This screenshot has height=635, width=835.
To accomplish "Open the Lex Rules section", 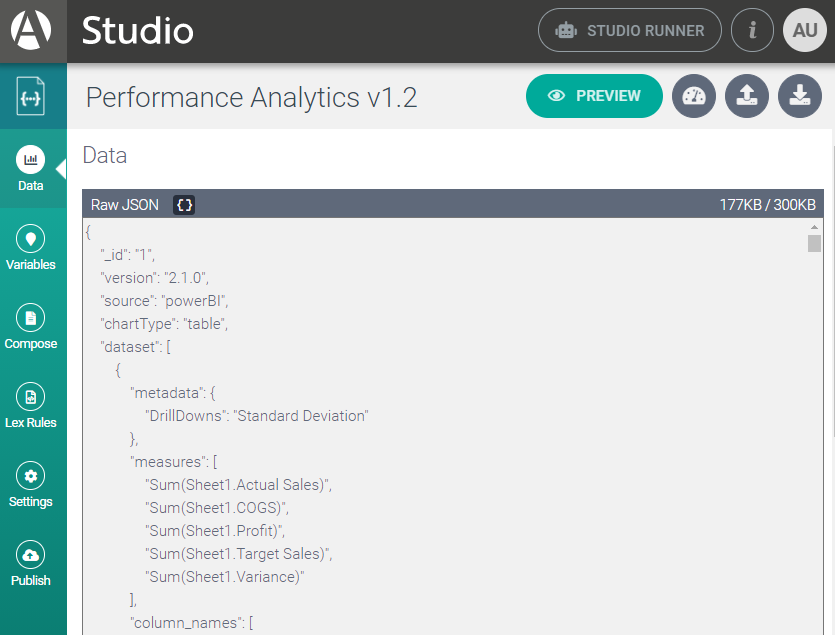I will point(31,406).
